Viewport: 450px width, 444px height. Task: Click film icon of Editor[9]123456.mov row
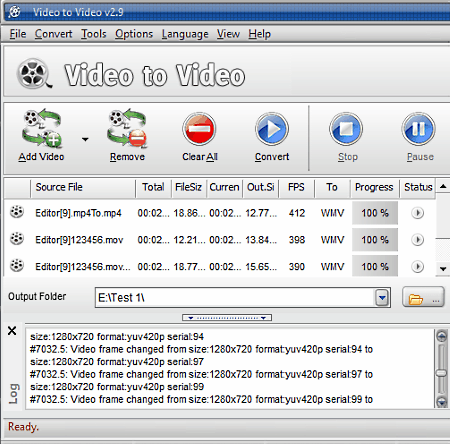(17, 239)
